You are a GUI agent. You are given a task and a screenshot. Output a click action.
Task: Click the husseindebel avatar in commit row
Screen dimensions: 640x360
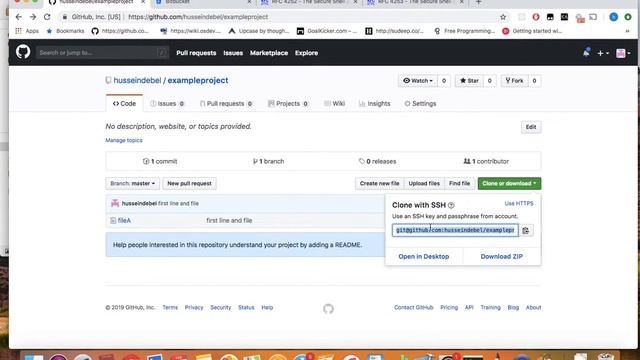point(115,203)
